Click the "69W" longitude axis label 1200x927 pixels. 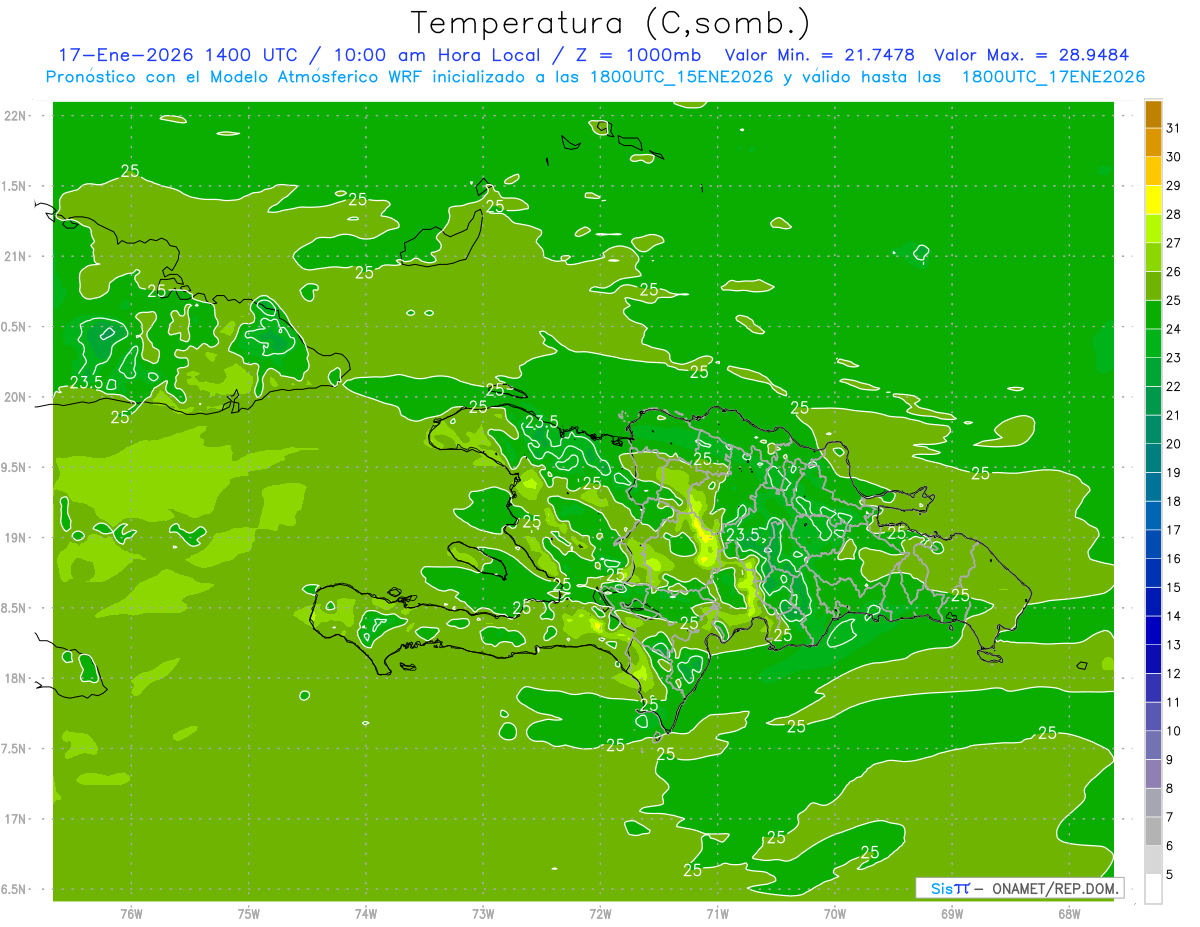point(952,913)
